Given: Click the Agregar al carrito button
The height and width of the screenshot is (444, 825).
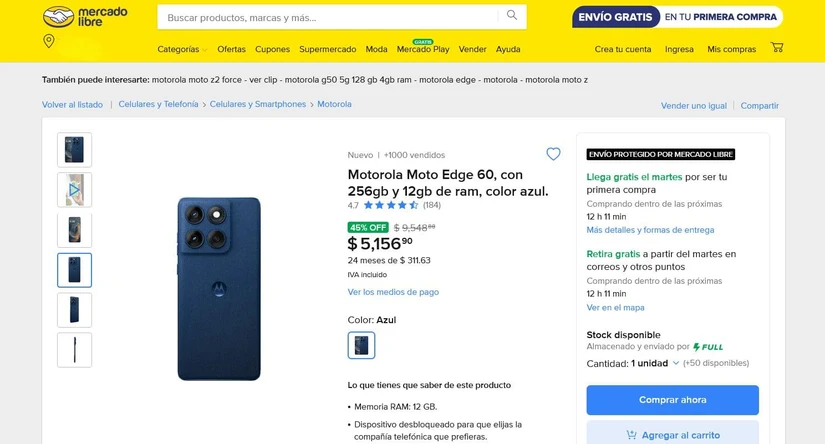Looking at the screenshot, I should (x=672, y=435).
